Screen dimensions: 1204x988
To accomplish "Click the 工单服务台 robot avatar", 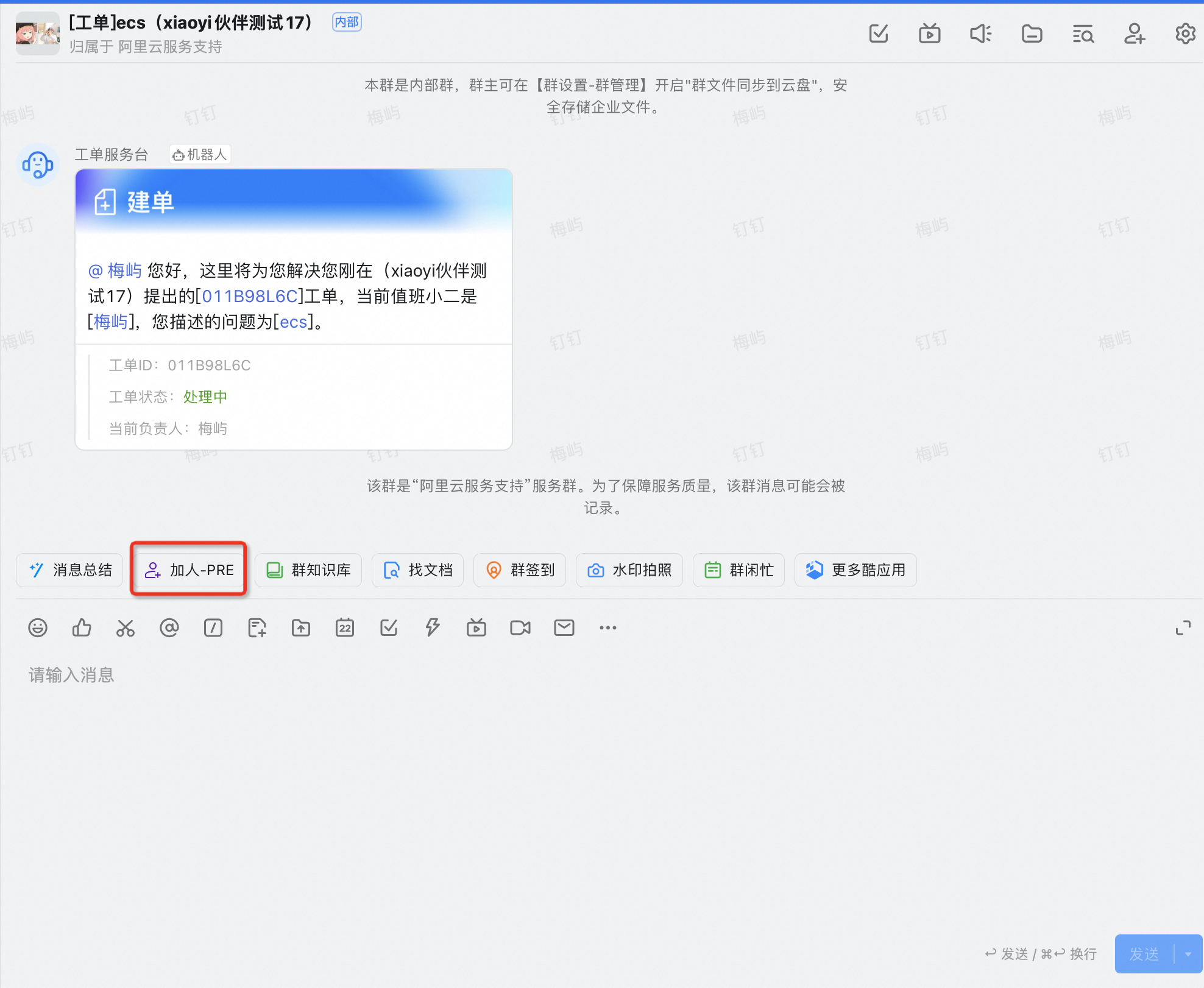I will (x=38, y=165).
